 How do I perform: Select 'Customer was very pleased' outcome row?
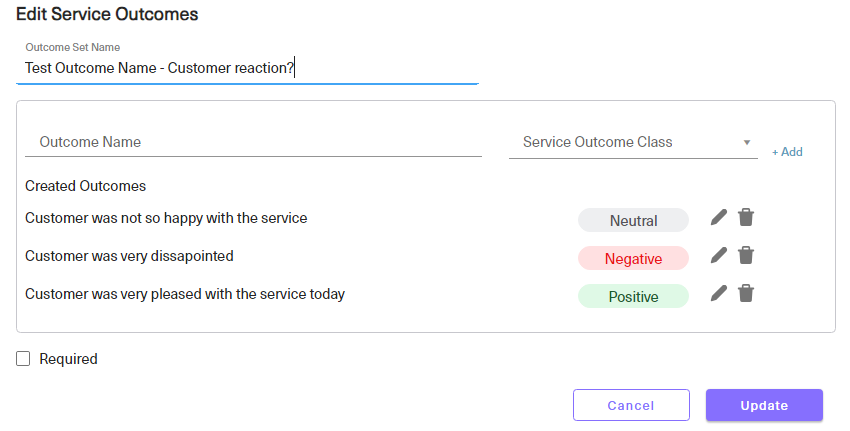click(185, 294)
